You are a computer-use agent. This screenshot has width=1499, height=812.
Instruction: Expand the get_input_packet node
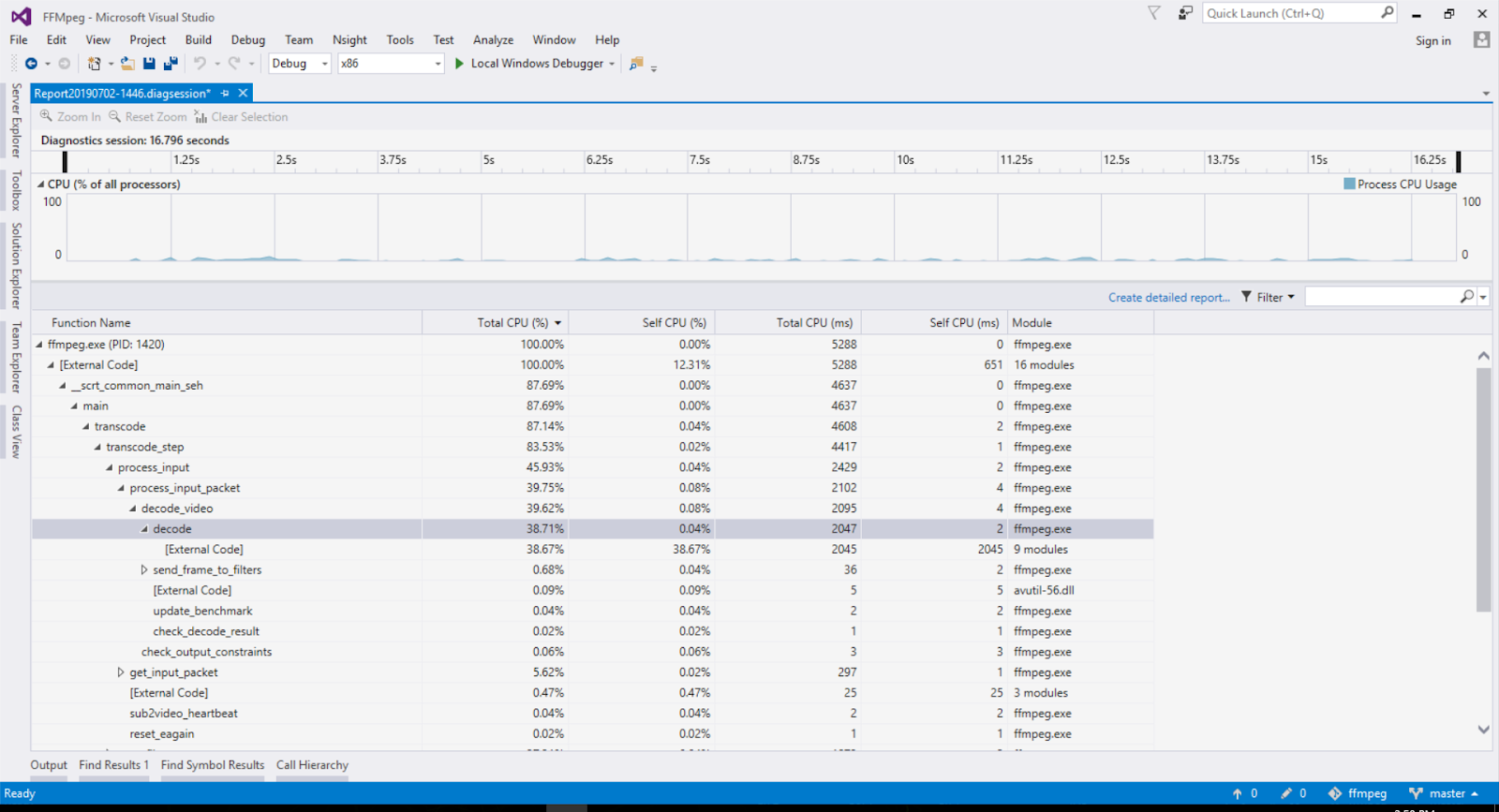point(121,672)
